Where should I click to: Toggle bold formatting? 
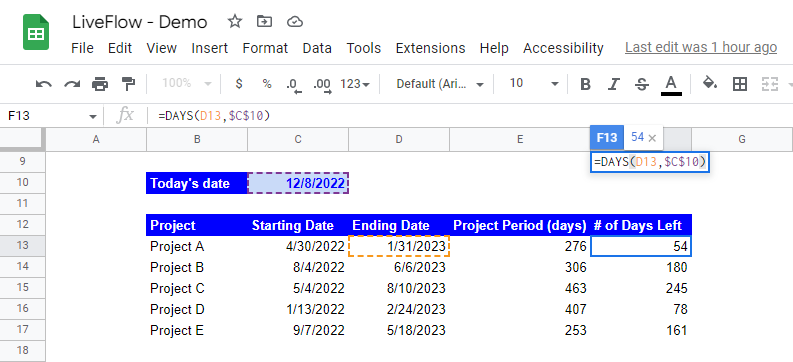[x=585, y=84]
